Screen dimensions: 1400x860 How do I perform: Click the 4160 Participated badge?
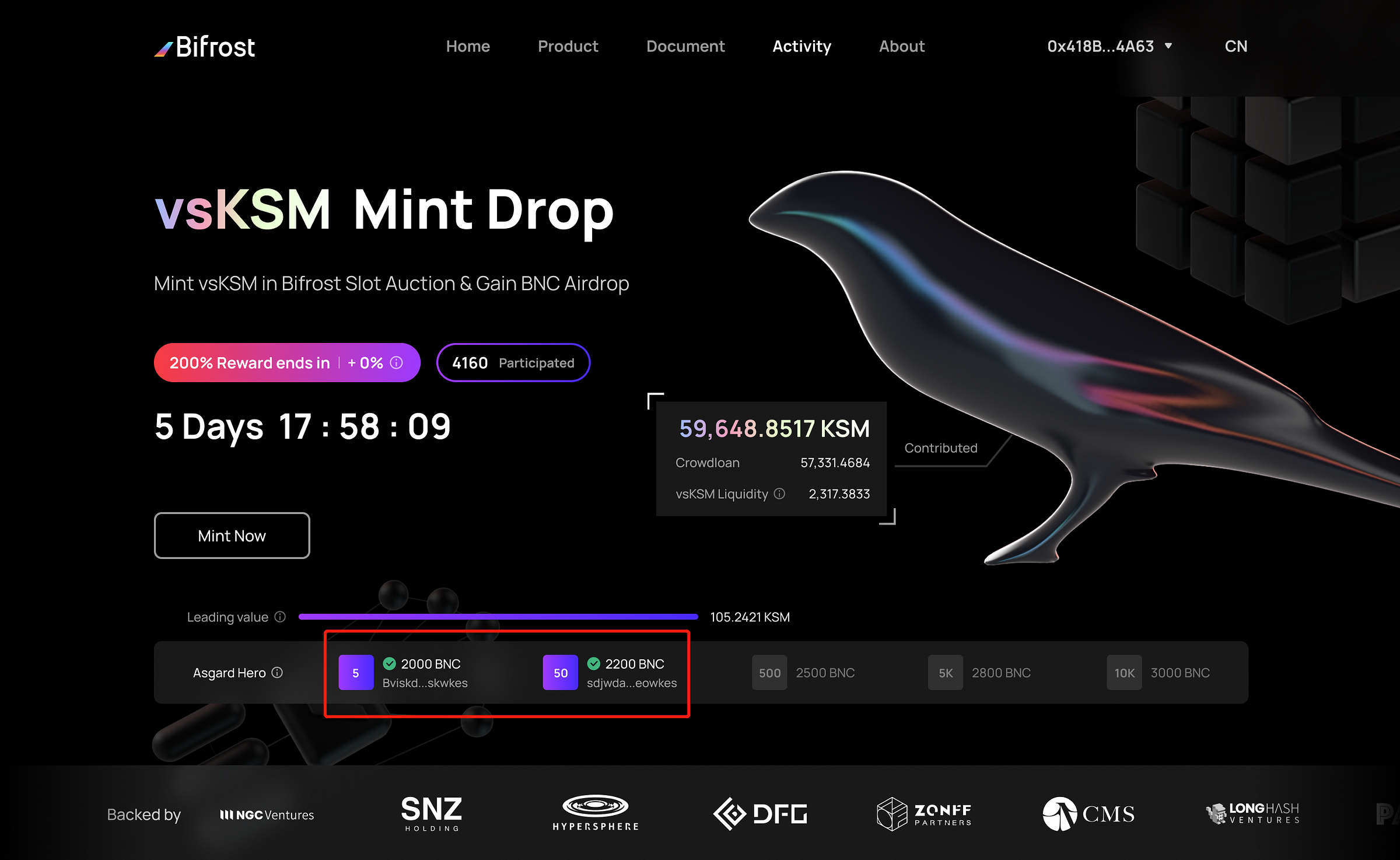513,363
